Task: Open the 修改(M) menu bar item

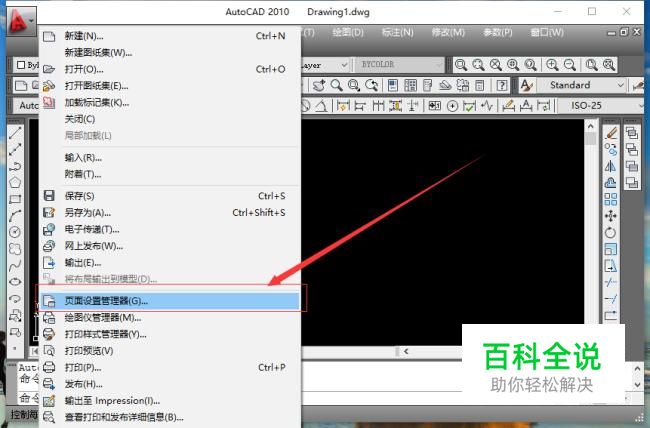Action: click(x=448, y=32)
